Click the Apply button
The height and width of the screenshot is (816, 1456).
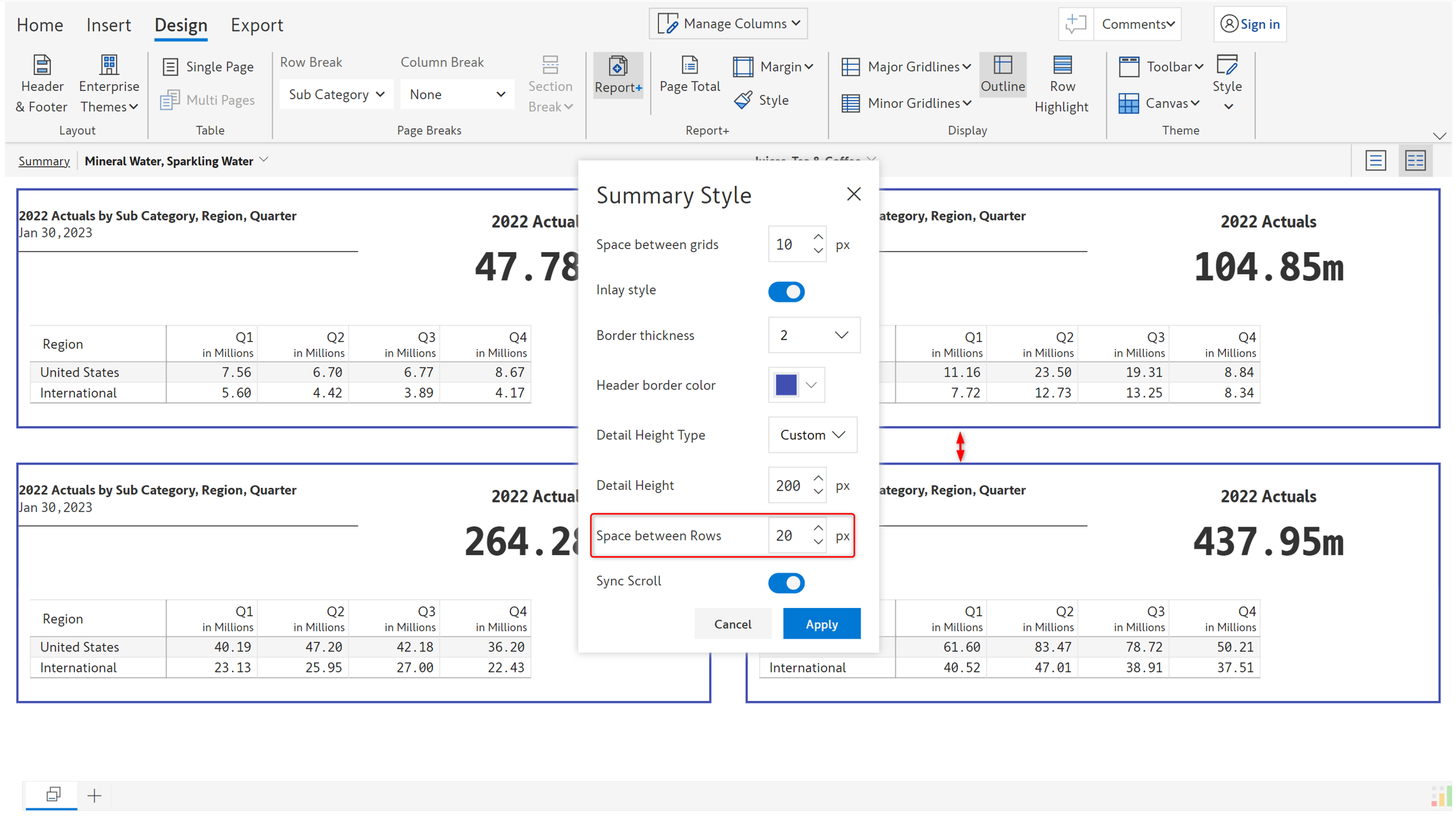pyautogui.click(x=821, y=624)
